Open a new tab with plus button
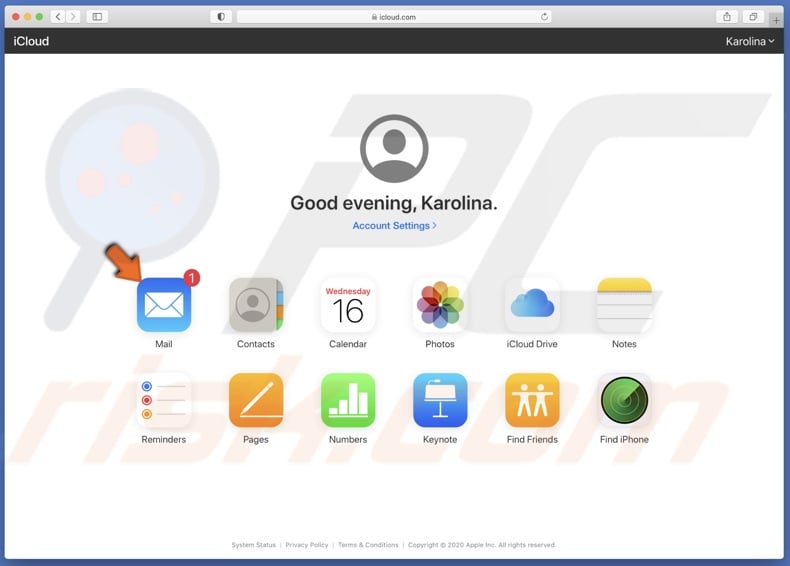The width and height of the screenshot is (790, 566). [x=776, y=20]
